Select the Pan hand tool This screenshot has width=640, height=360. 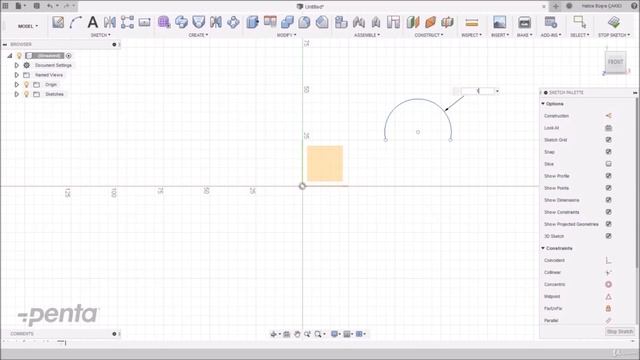click(297, 334)
